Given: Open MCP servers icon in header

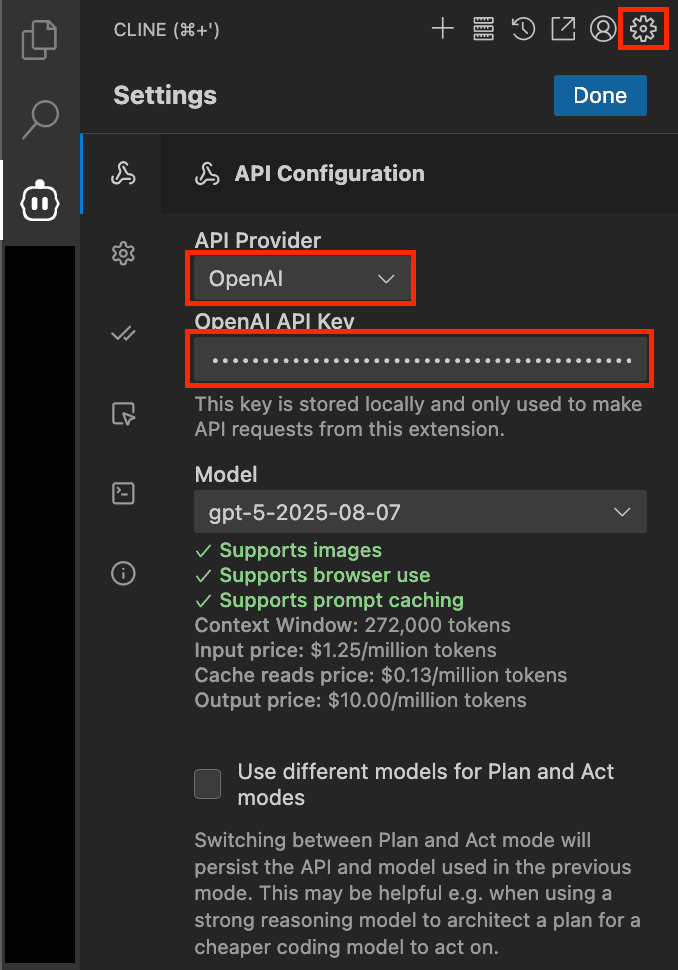Looking at the screenshot, I should click(x=483, y=28).
